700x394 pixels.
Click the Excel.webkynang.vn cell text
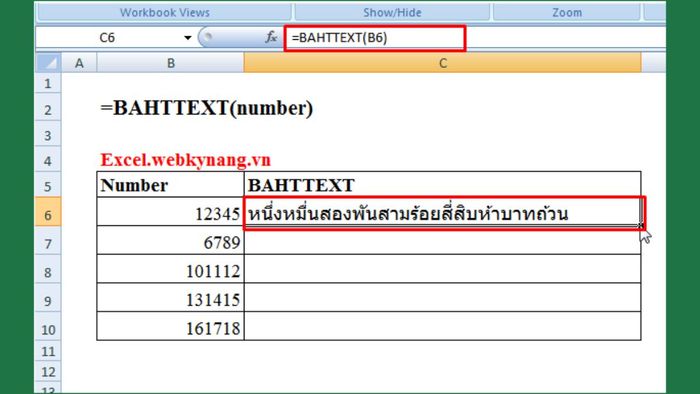point(185,160)
